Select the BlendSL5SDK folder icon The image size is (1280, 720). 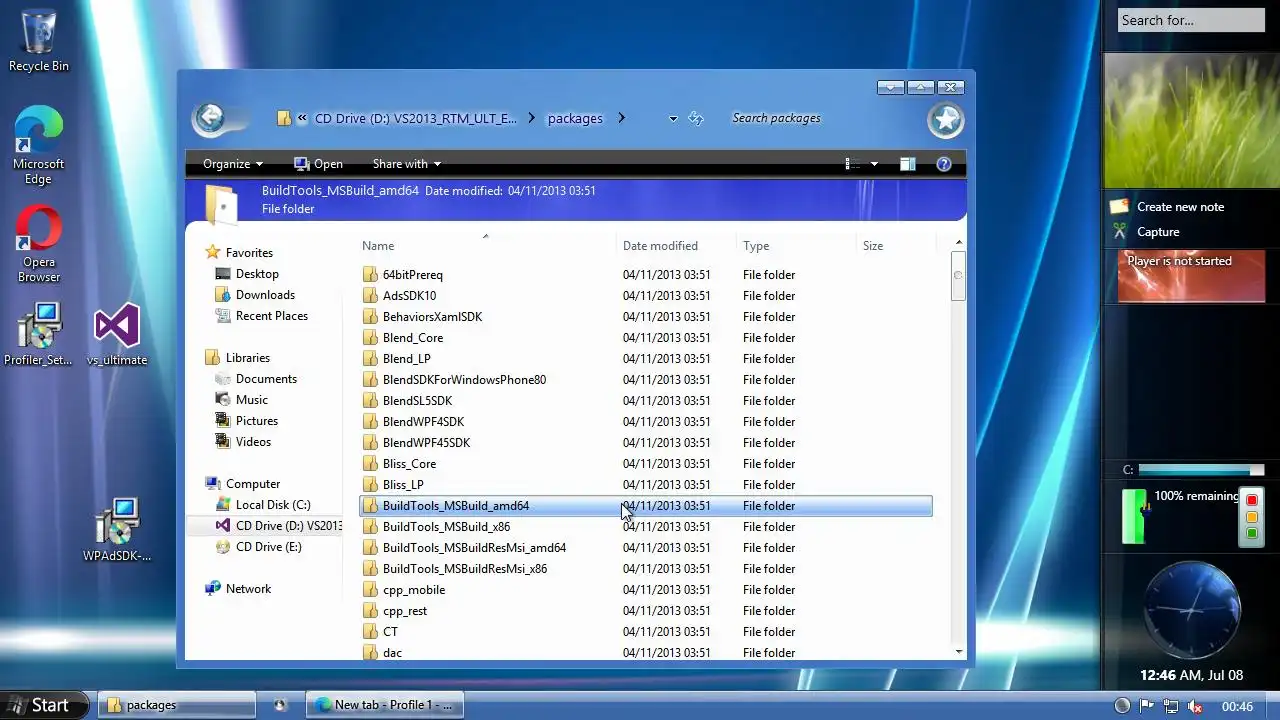tap(370, 400)
